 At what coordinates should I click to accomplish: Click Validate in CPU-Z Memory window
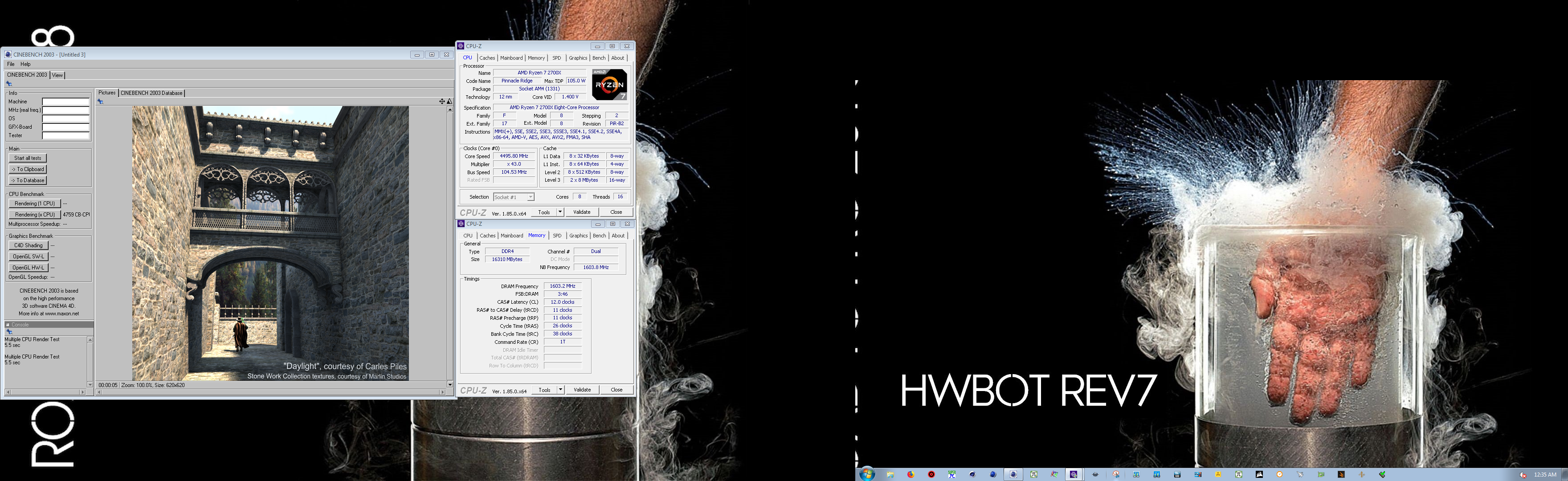(583, 390)
